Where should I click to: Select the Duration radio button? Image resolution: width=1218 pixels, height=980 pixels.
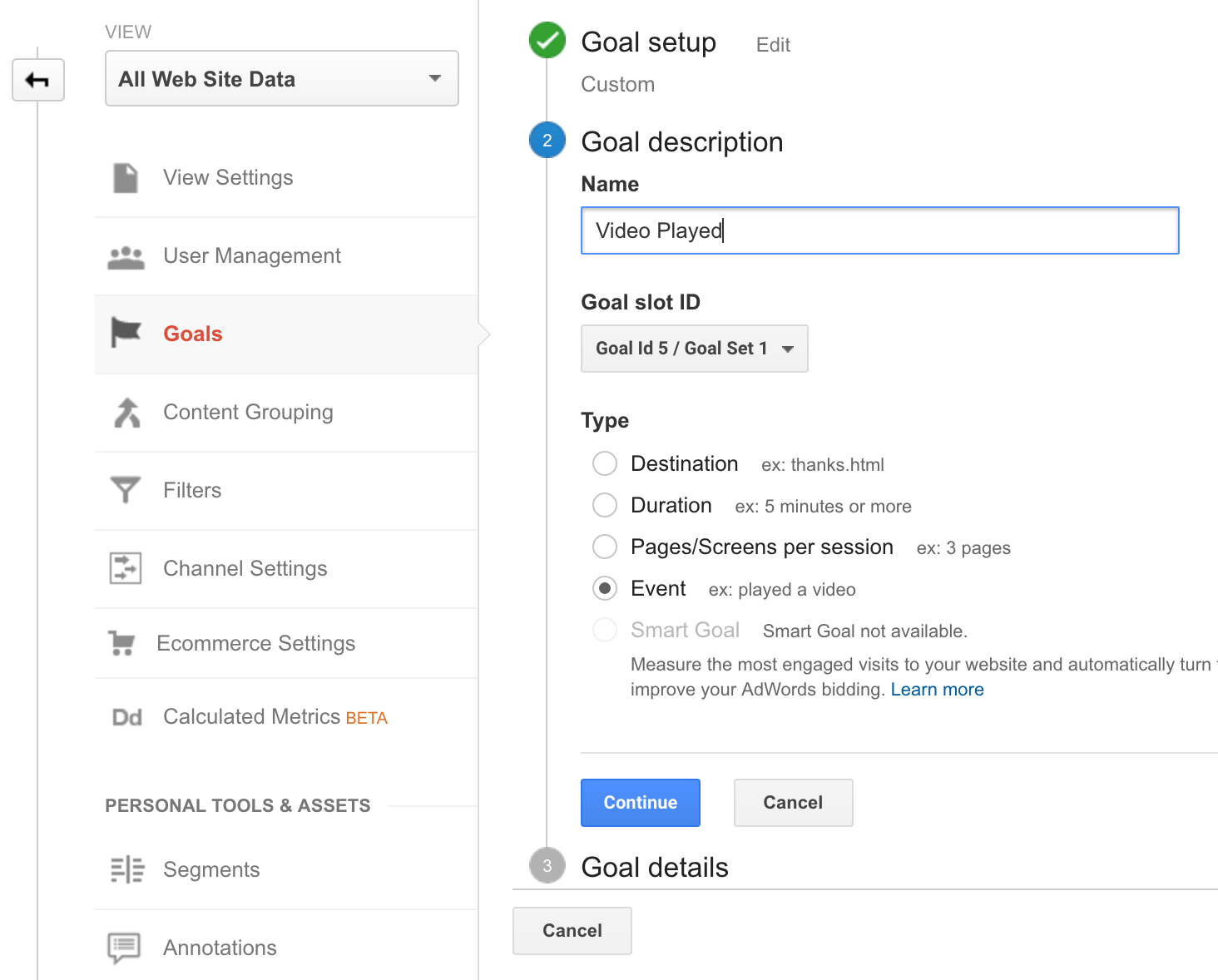pos(605,505)
